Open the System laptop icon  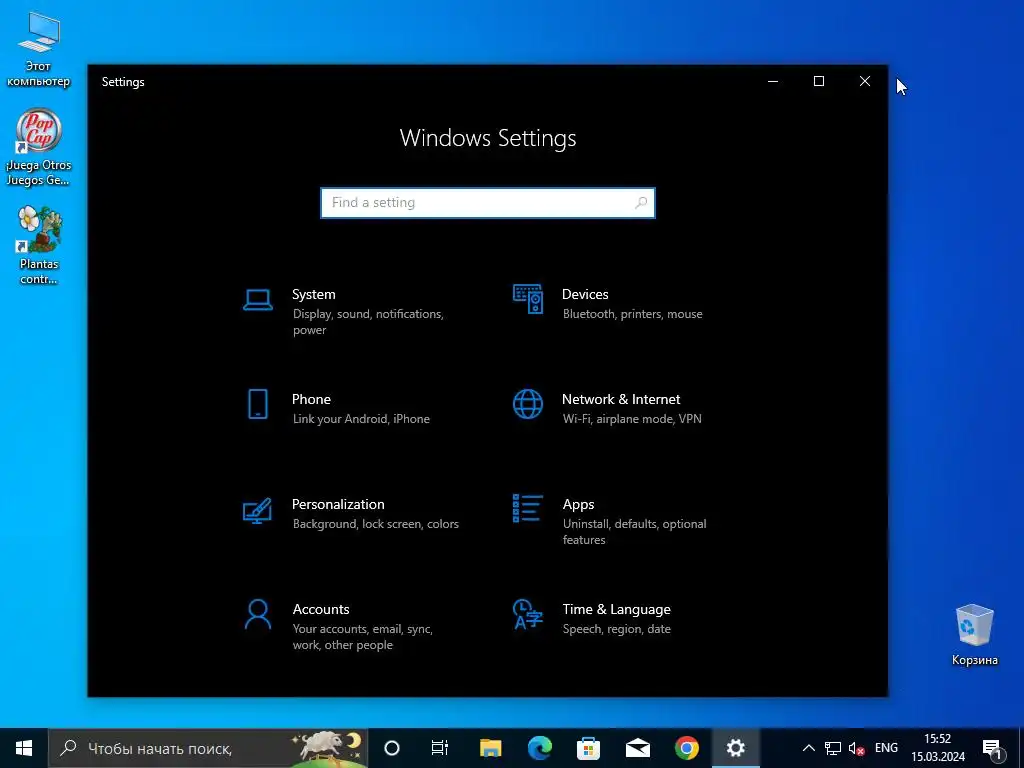[x=258, y=300]
